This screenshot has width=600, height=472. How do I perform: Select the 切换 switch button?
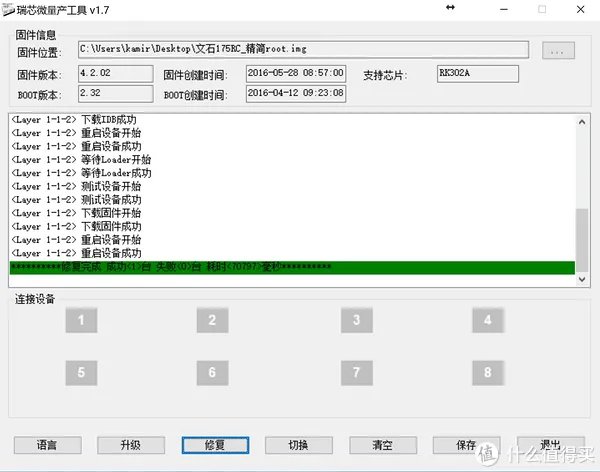(298, 445)
